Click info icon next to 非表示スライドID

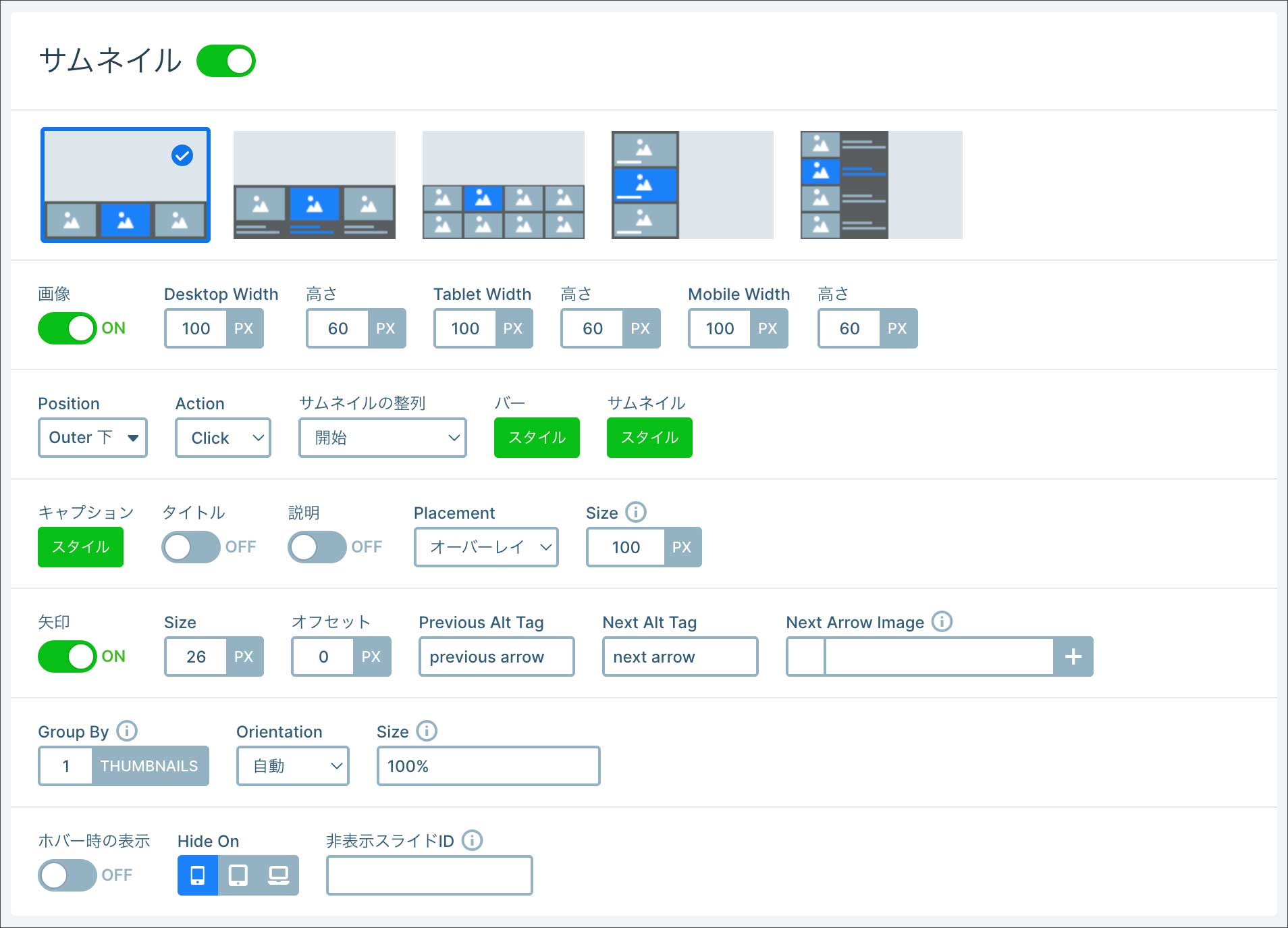(472, 840)
